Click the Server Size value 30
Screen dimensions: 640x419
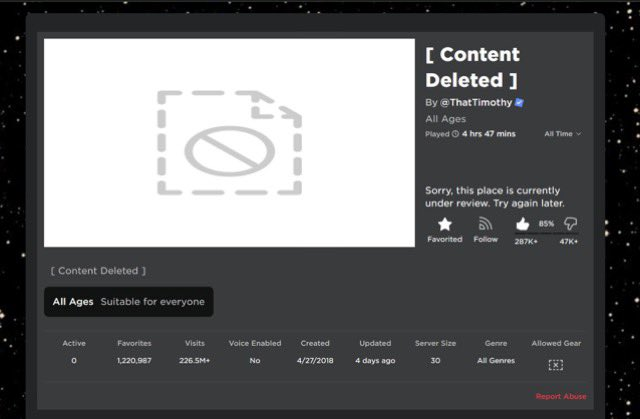click(436, 361)
